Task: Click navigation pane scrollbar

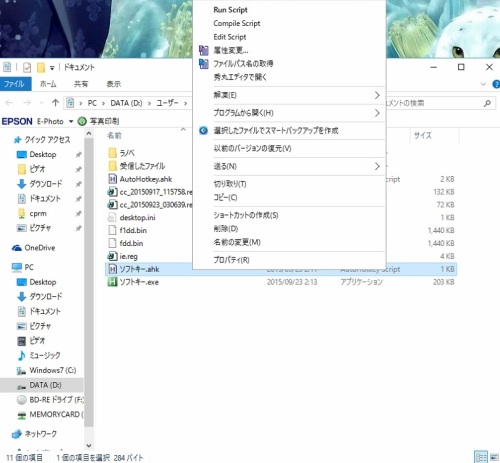Action: click(89, 283)
